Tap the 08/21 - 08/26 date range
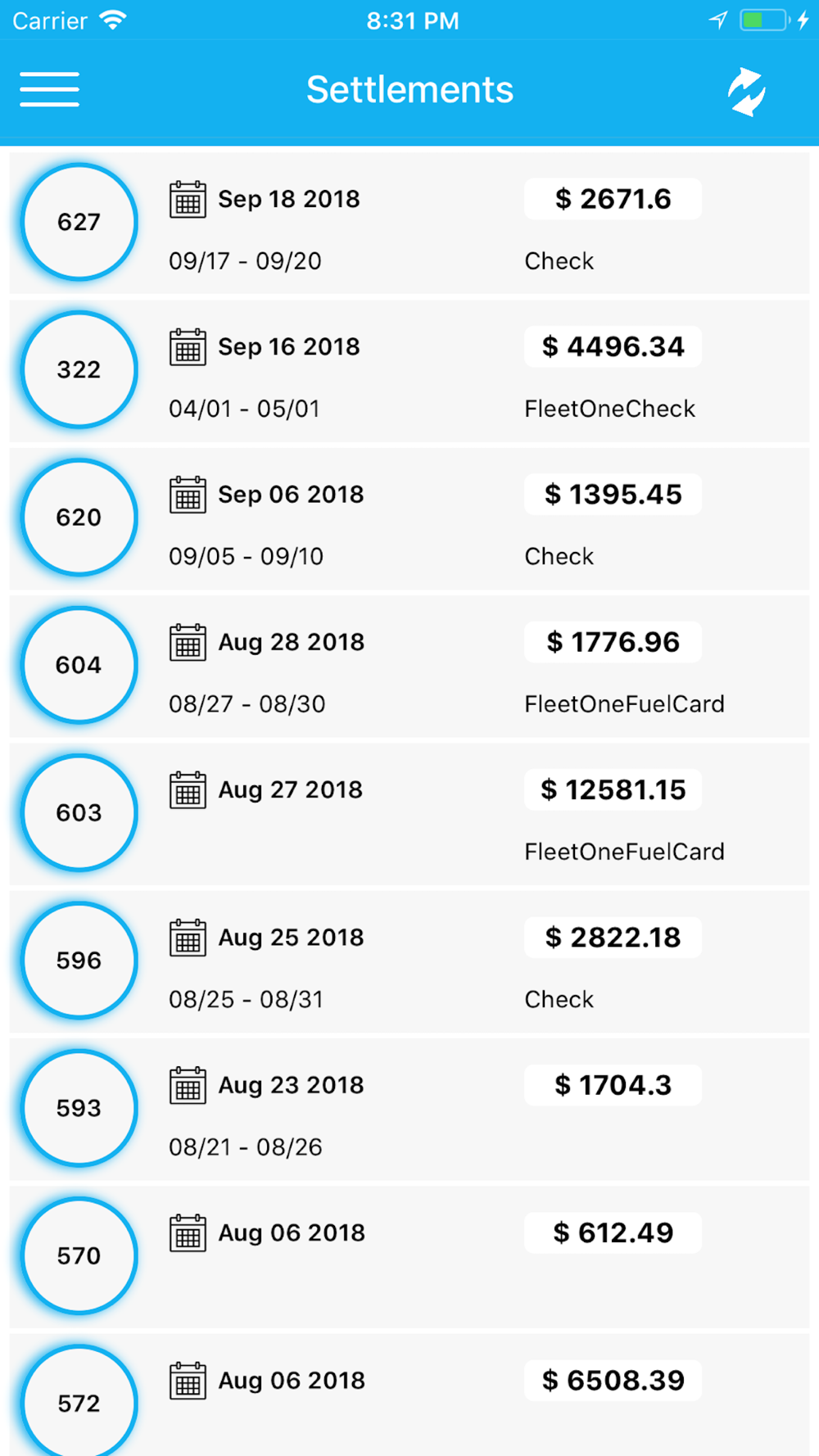 [x=245, y=1147]
